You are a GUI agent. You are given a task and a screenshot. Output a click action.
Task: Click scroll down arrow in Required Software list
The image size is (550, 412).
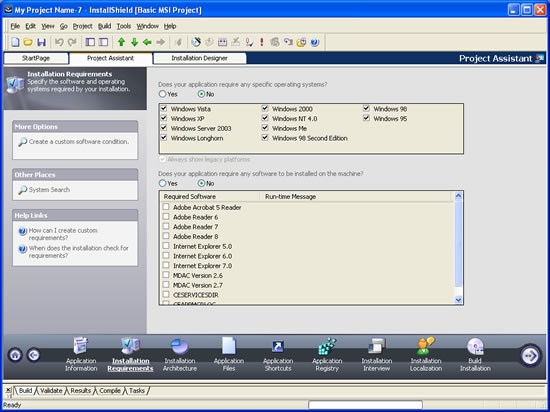tap(458, 299)
